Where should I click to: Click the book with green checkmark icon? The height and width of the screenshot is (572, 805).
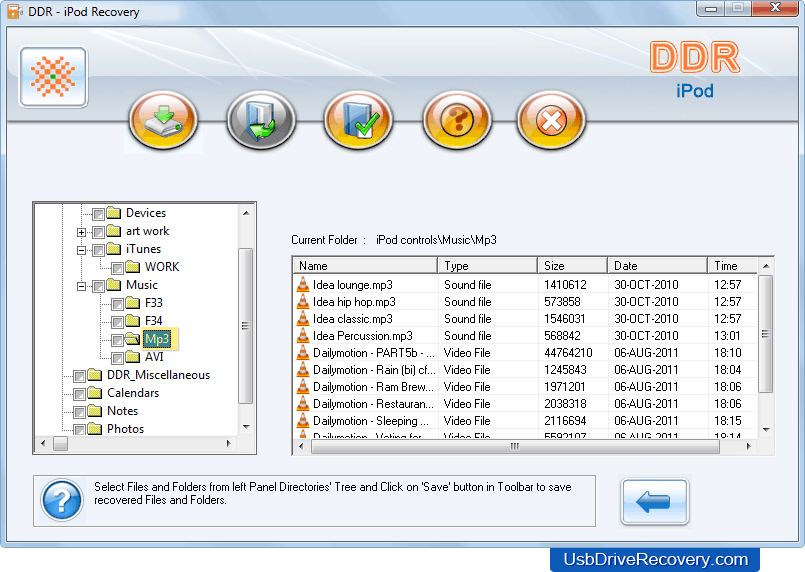point(358,120)
